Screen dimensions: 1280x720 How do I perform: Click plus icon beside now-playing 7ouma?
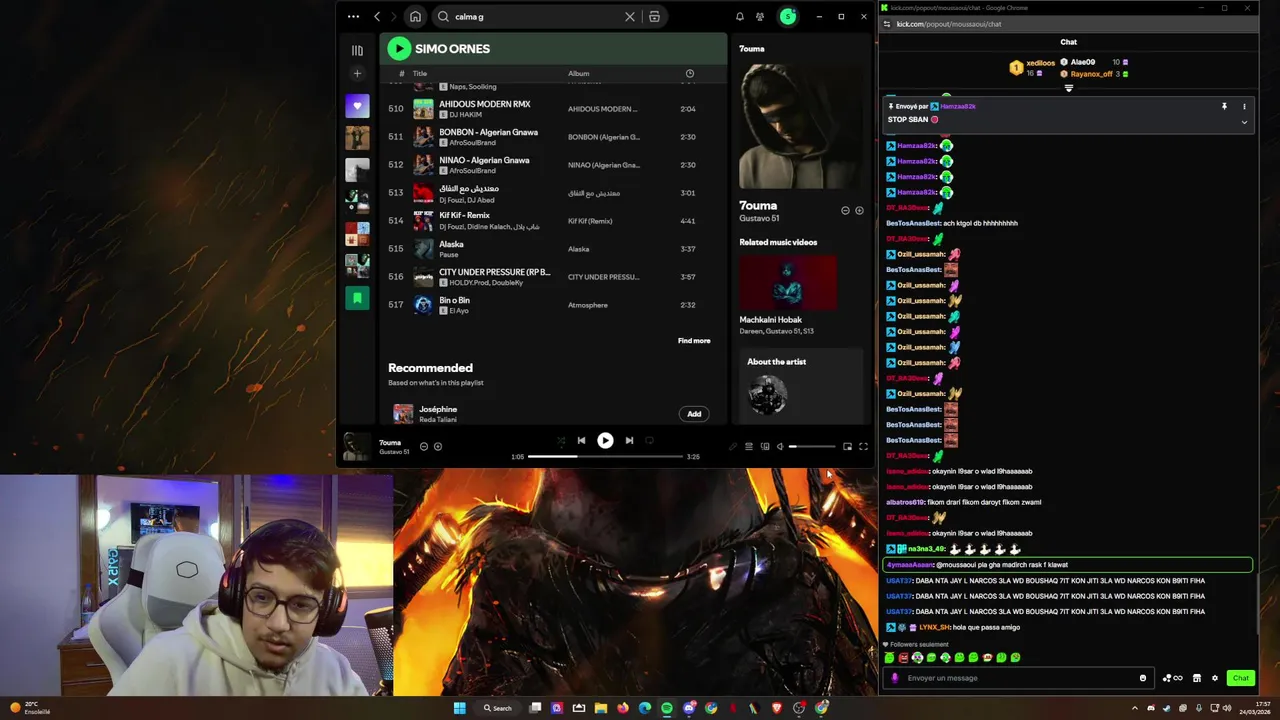click(x=438, y=446)
